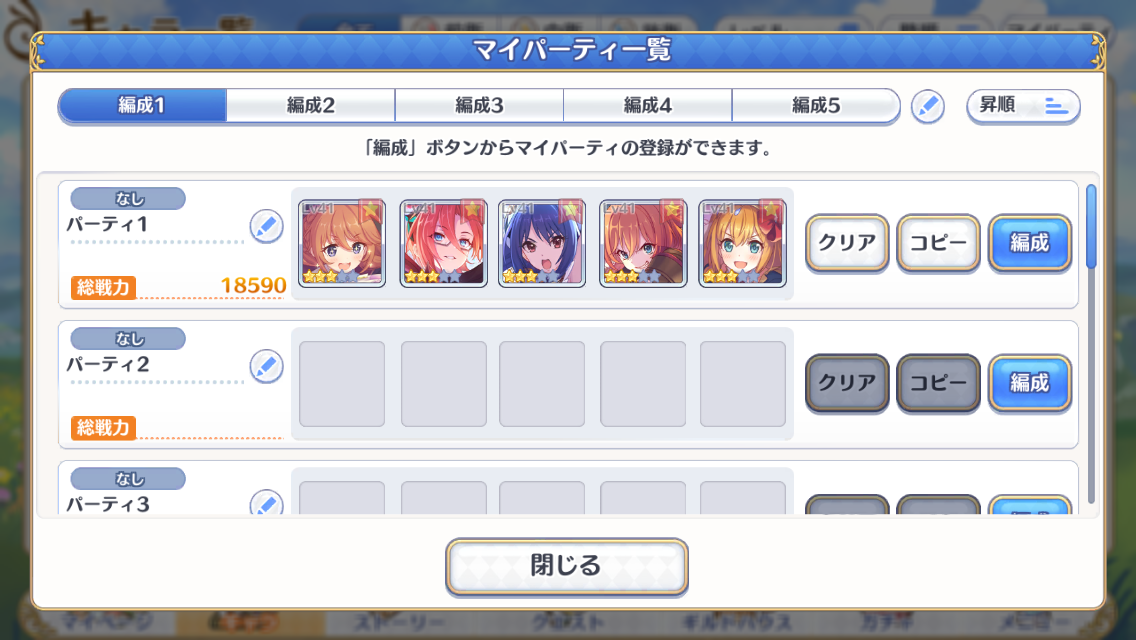
Task: Select the red-haired character portrait in パーティ1
Action: tap(443, 243)
